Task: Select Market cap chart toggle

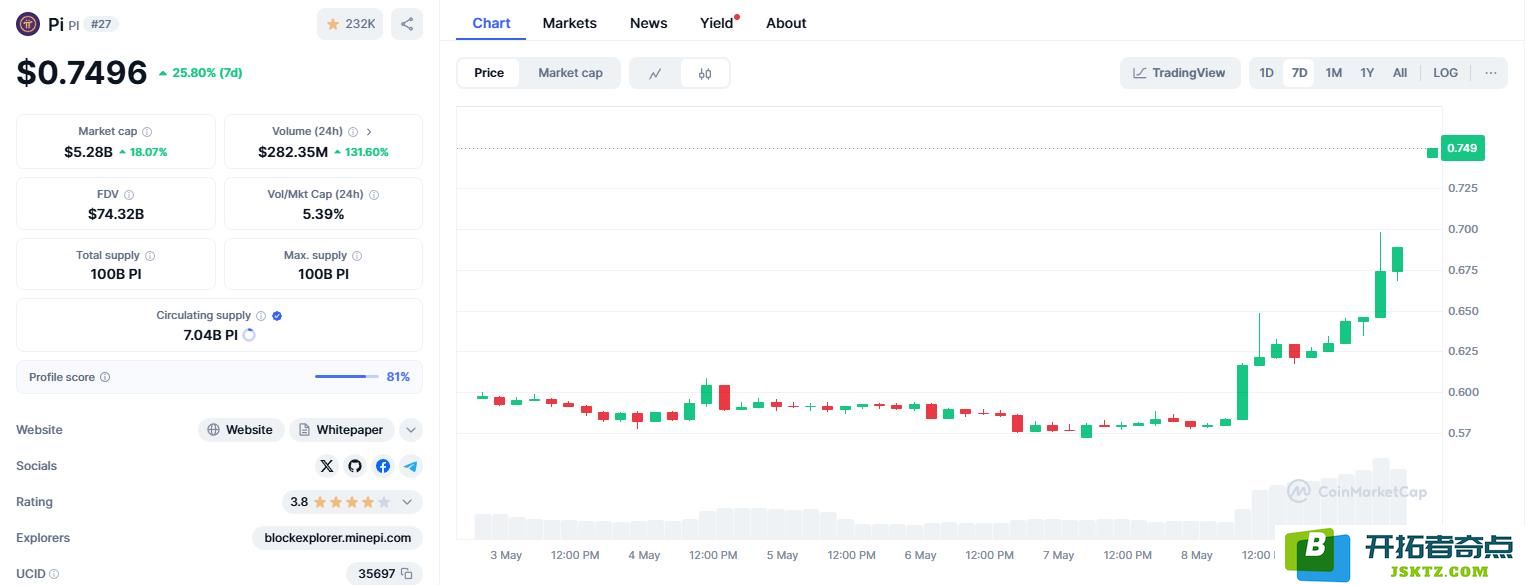Action: (570, 73)
